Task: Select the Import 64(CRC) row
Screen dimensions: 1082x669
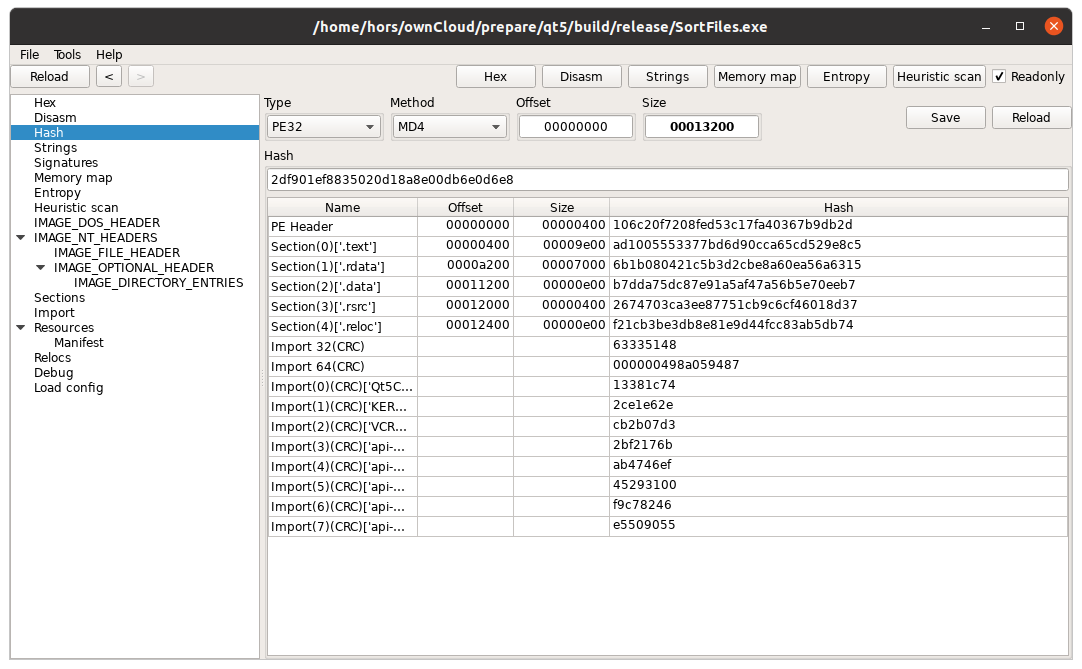Action: 667,367
